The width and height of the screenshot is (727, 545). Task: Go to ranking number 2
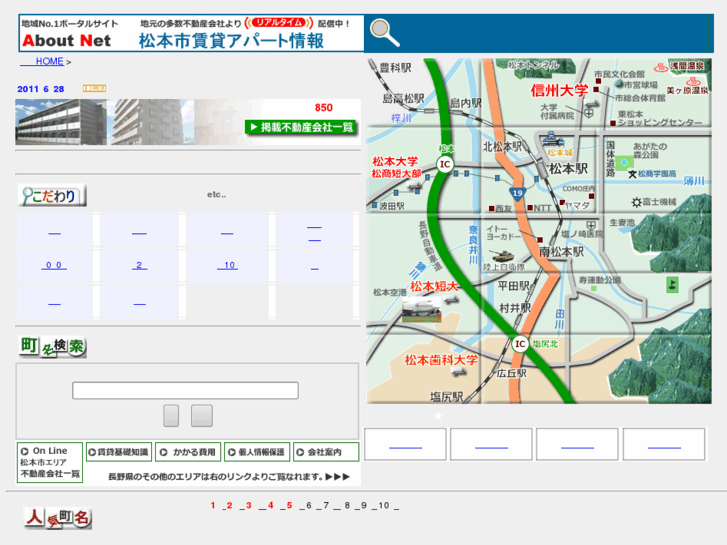(x=229, y=506)
